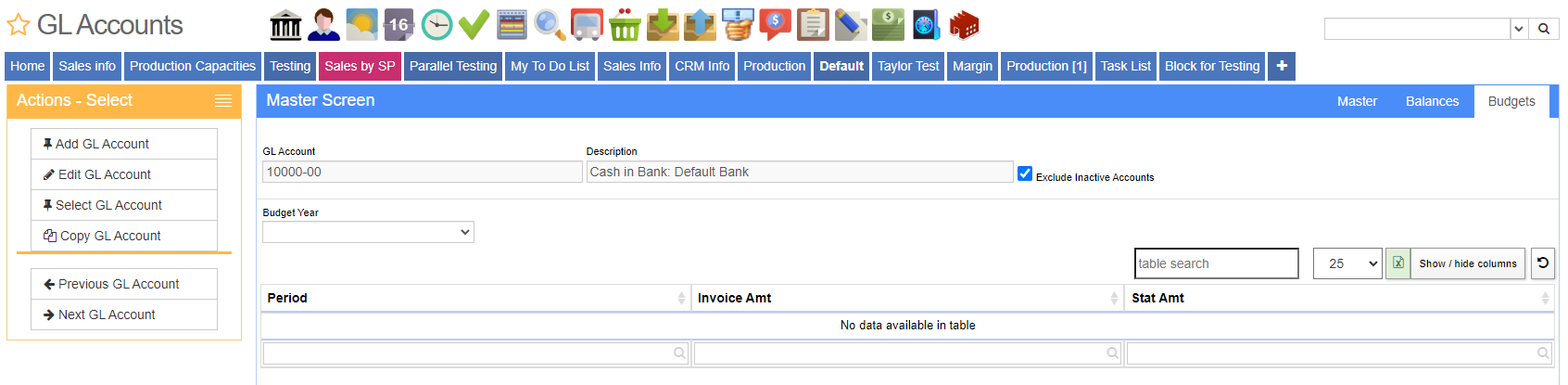This screenshot has width=1568, height=385.
Task: Click the sun and cloud weather icon
Action: (361, 25)
